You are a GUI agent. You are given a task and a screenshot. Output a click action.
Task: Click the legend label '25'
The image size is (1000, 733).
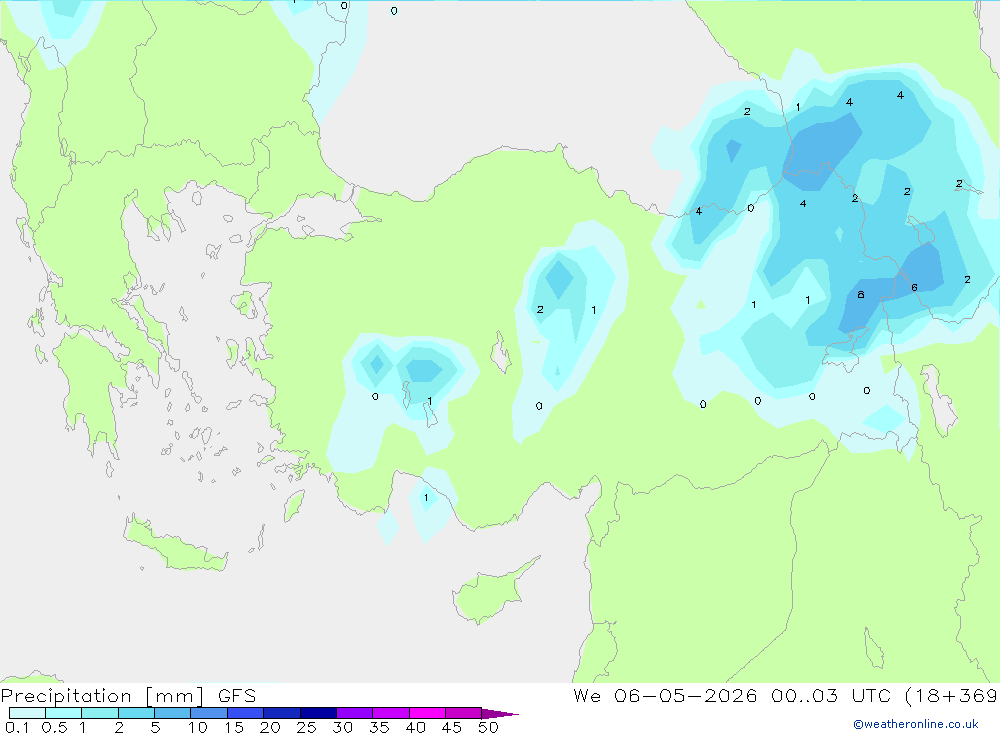coord(306,727)
